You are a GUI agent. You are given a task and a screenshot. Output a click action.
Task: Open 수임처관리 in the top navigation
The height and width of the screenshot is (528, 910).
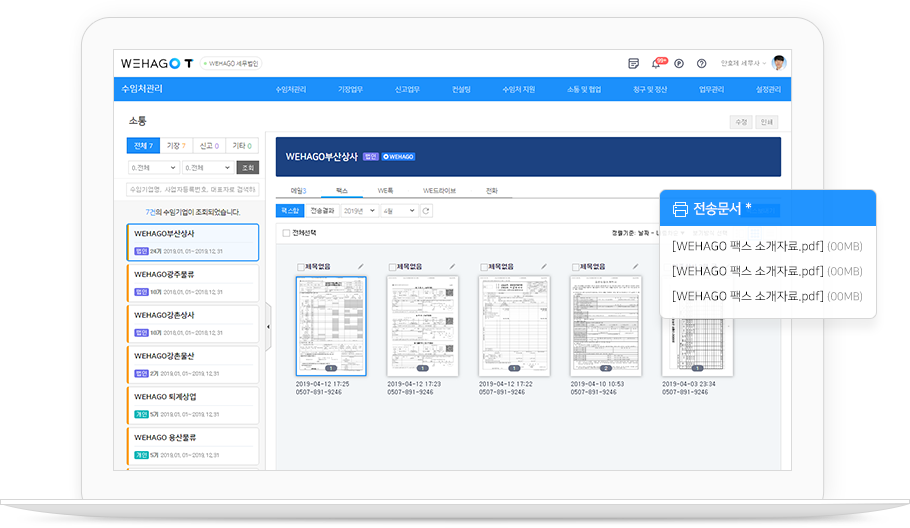point(290,89)
